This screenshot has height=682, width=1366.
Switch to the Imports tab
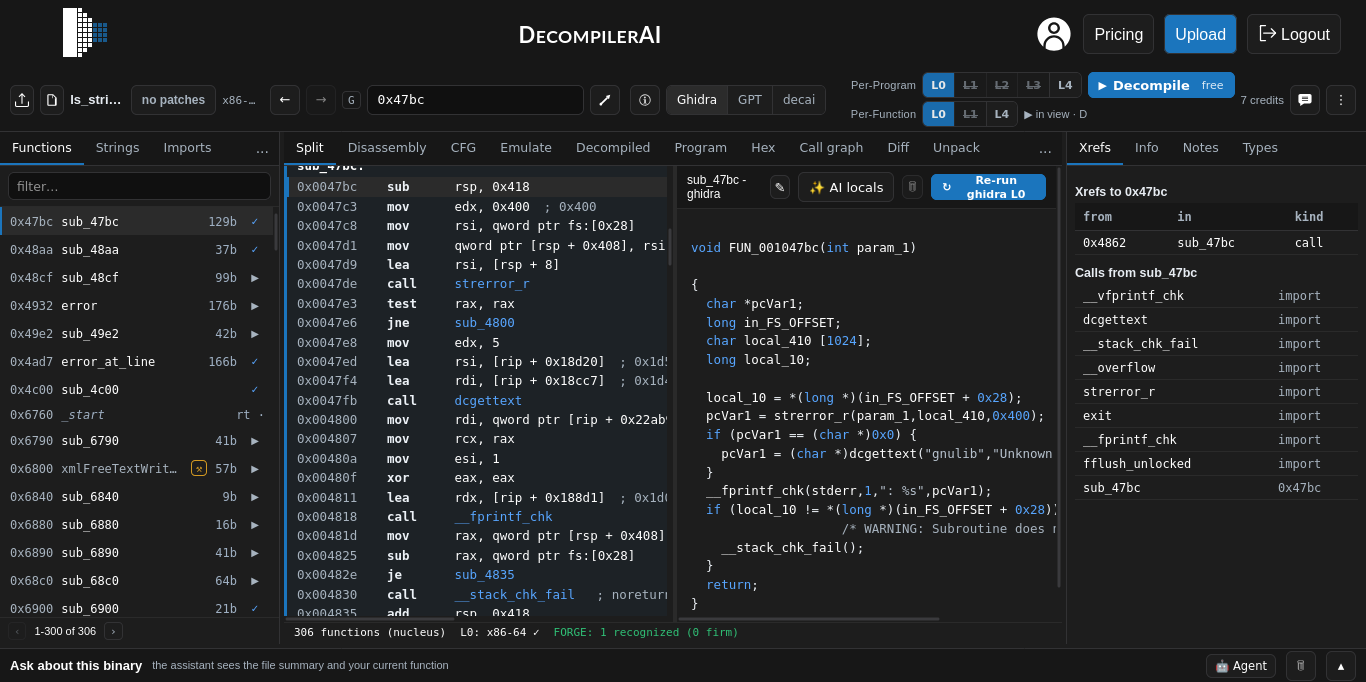[188, 148]
